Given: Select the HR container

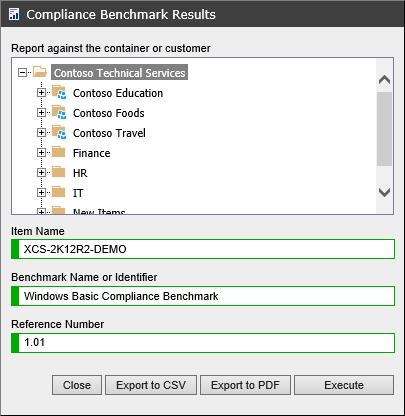Looking at the screenshot, I should pyautogui.click(x=80, y=173).
